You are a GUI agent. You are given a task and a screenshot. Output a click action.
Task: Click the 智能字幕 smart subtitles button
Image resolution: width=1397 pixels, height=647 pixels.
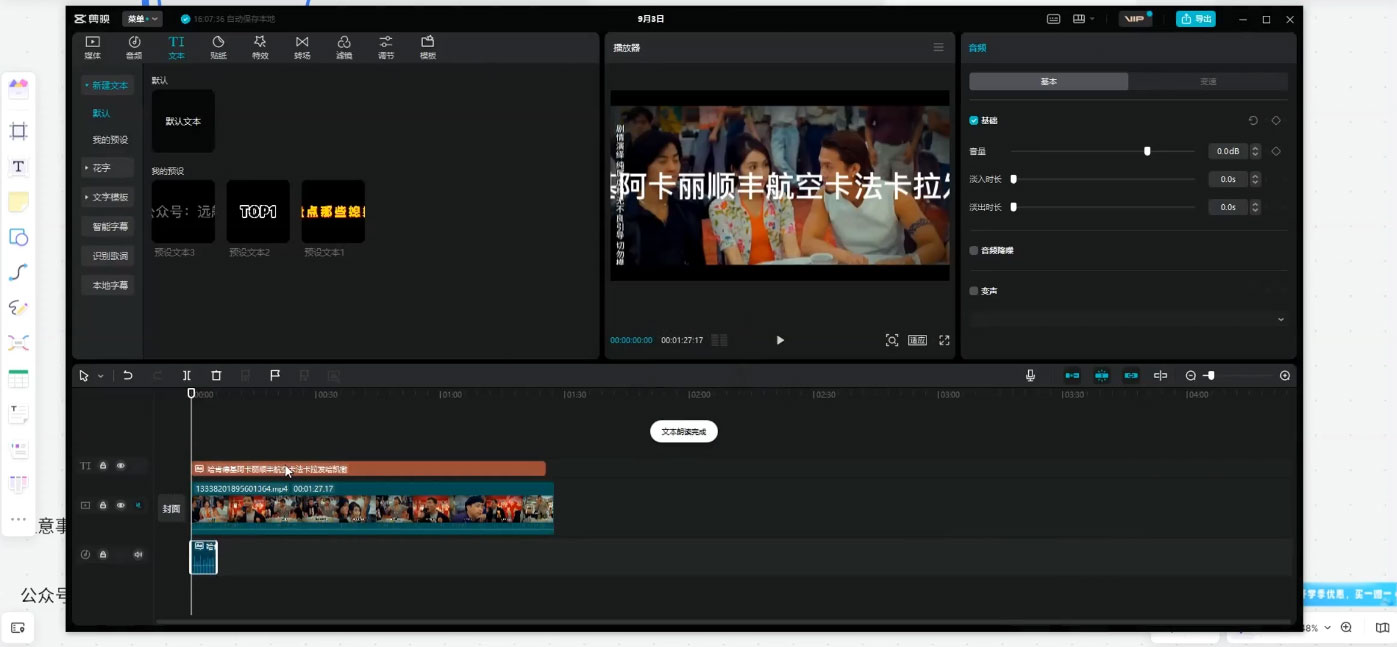[108, 227]
